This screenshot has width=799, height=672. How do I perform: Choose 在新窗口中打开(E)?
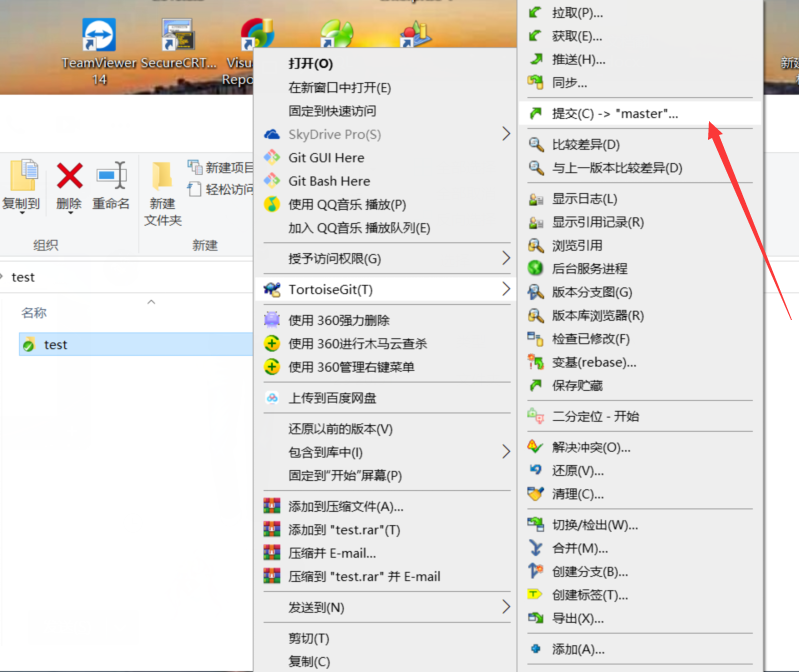[339, 88]
